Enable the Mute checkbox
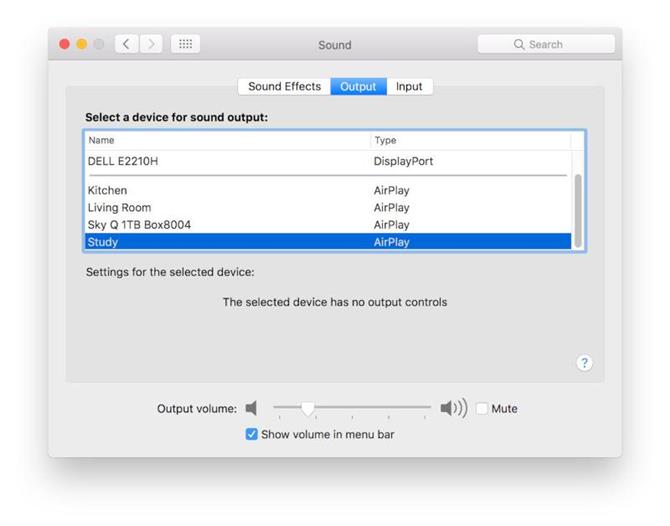The image size is (670, 526). coord(482,408)
